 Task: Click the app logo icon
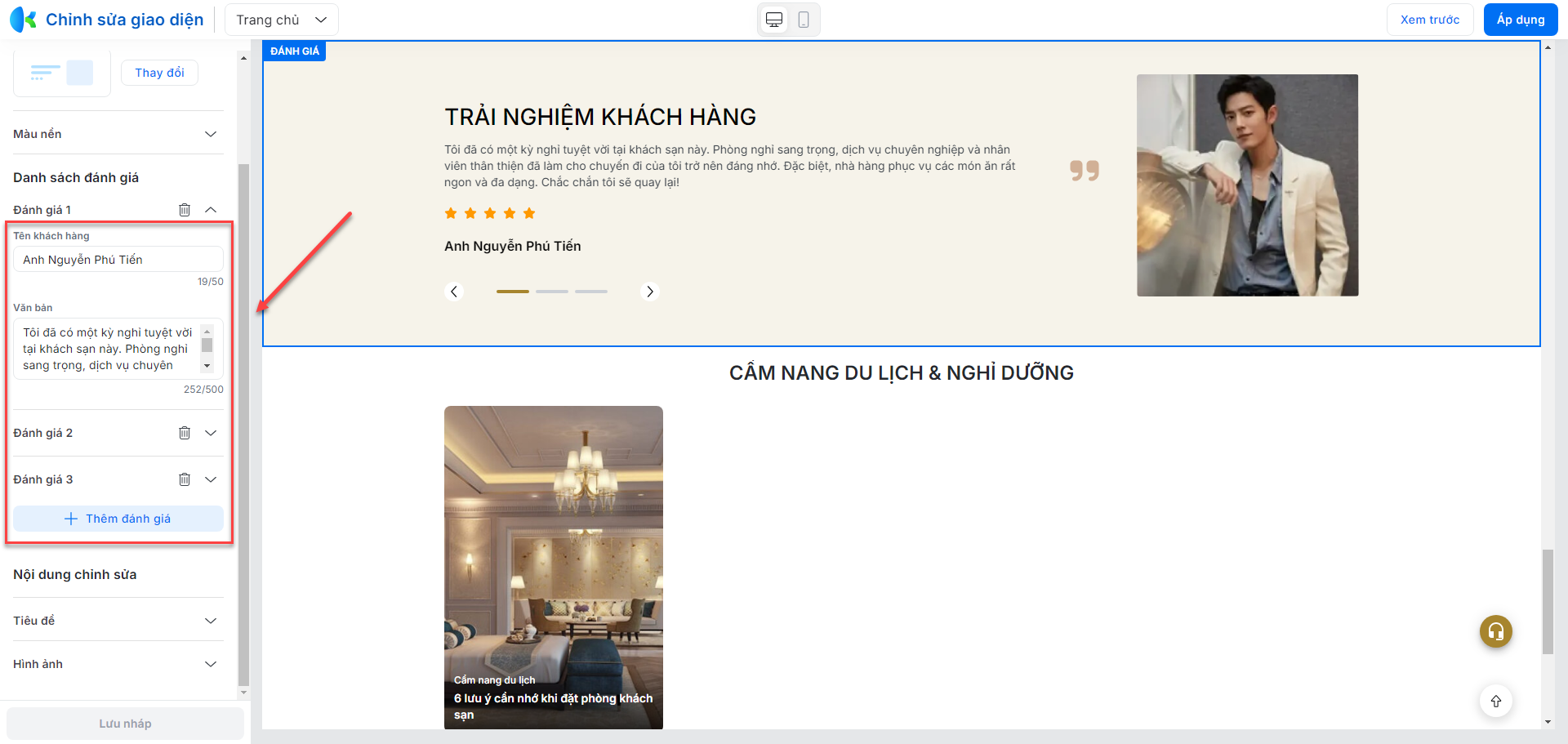pos(23,20)
